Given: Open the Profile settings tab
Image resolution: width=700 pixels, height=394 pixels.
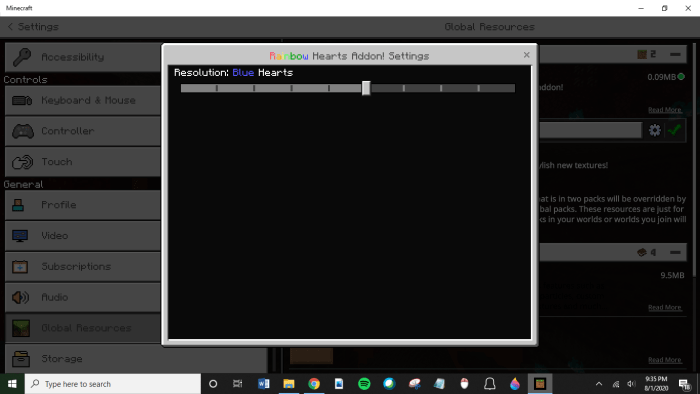Looking at the screenshot, I should click(83, 205).
